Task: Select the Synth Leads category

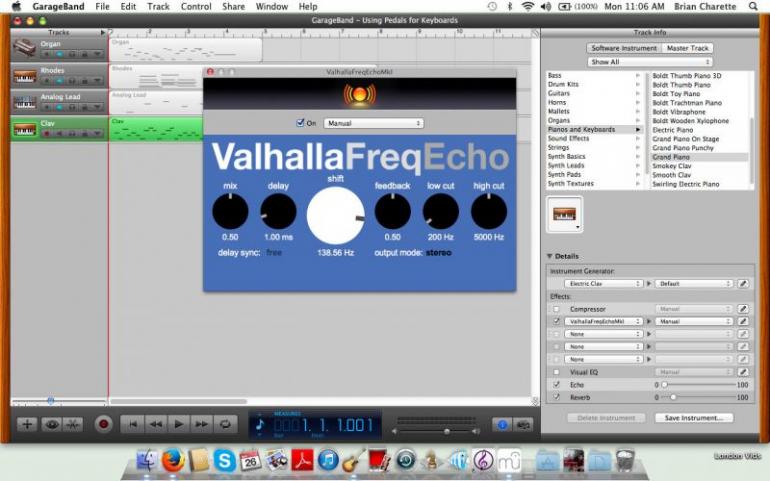Action: (566, 165)
